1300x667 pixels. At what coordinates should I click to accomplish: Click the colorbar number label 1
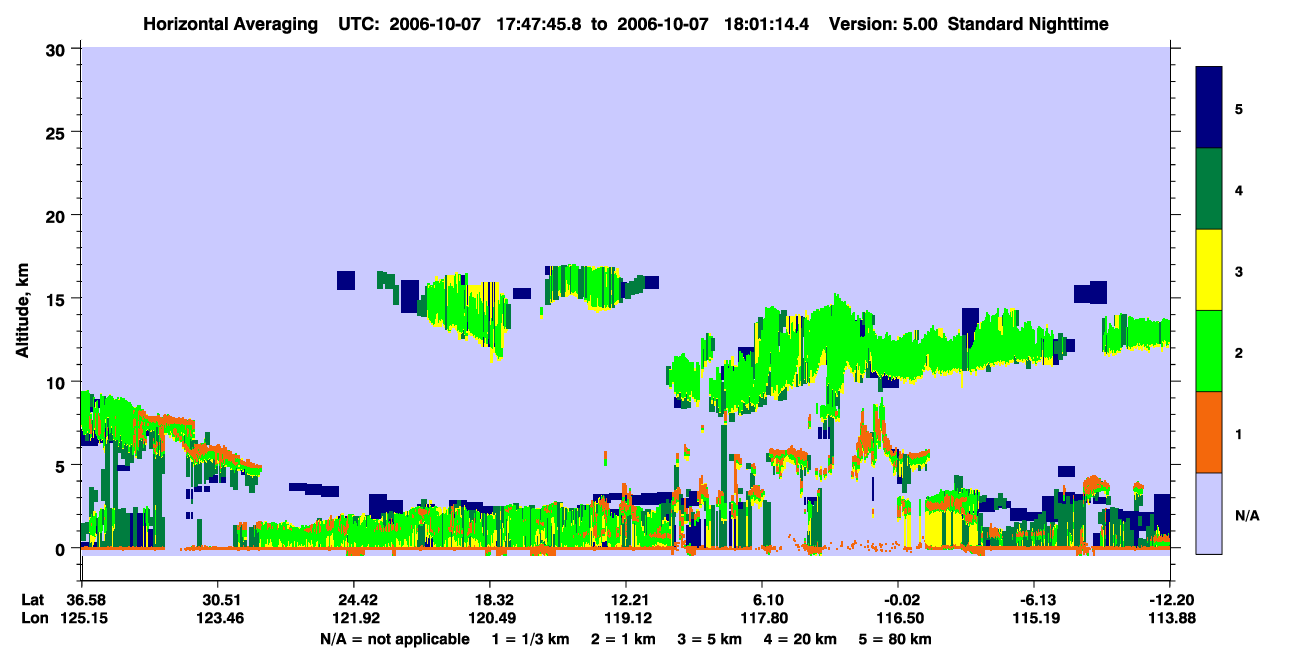tap(1239, 434)
